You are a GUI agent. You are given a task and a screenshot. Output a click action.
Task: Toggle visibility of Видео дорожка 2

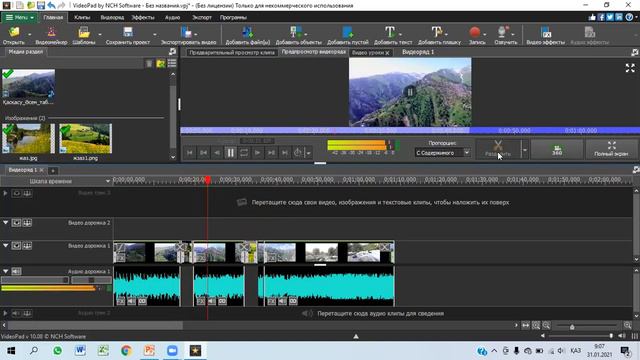16,223
